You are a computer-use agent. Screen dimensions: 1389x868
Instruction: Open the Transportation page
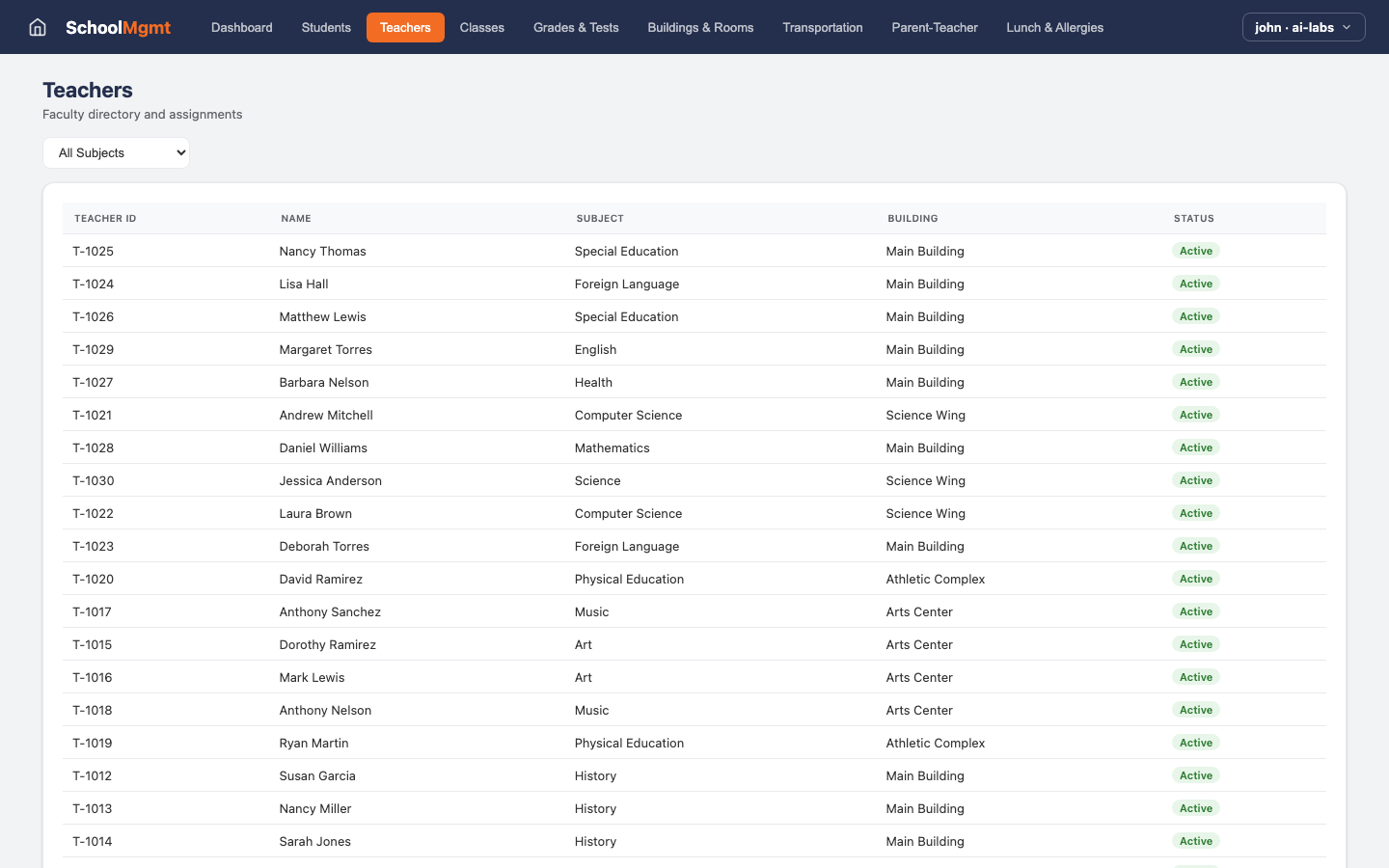point(822,27)
